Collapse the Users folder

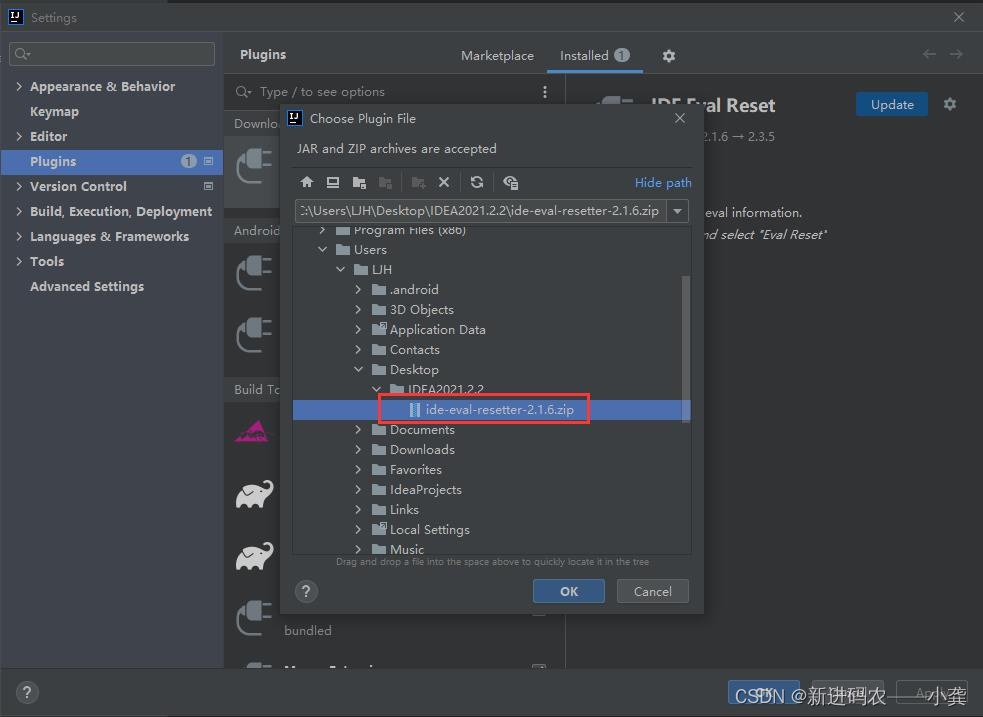pyautogui.click(x=322, y=249)
